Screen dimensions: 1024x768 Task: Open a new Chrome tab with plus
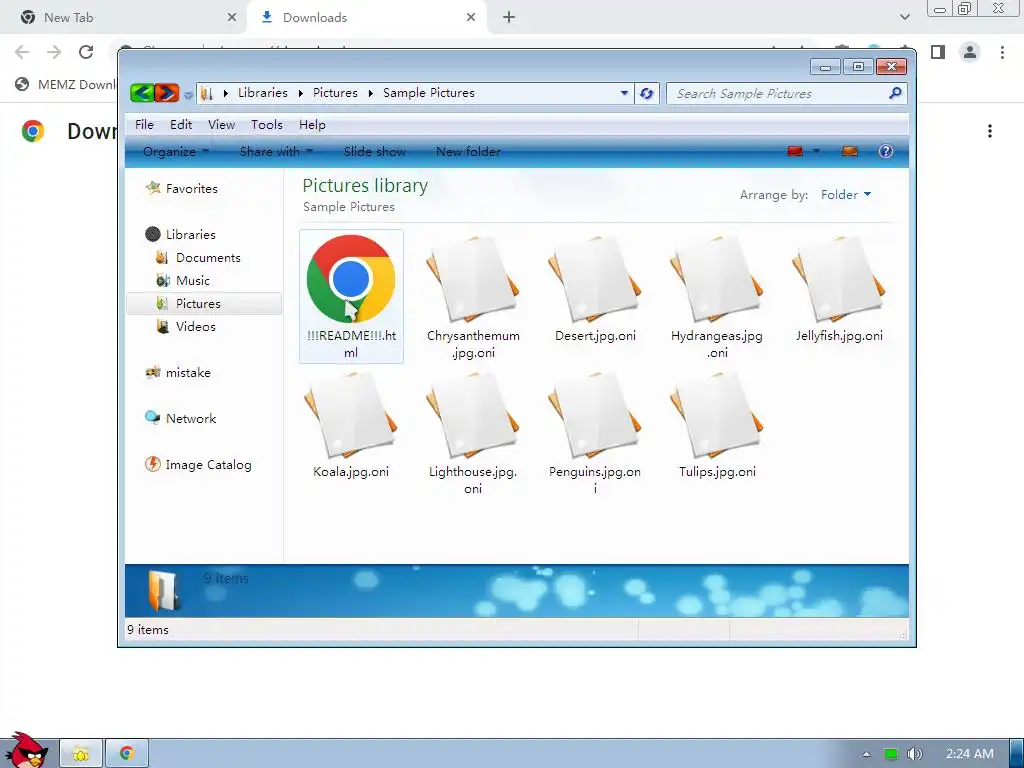pyautogui.click(x=509, y=18)
